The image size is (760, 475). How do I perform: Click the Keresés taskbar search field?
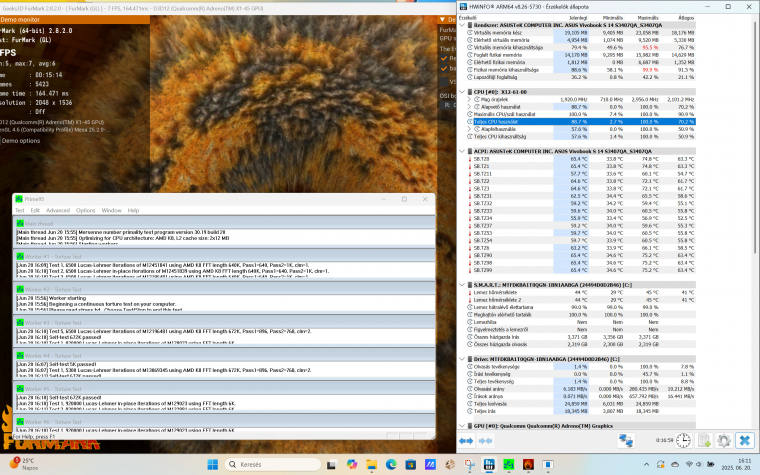pyautogui.click(x=272, y=464)
